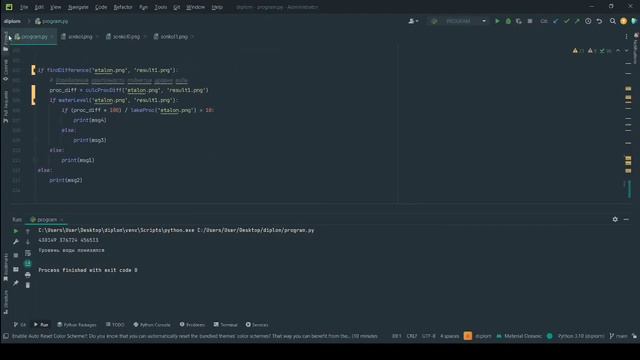Open Git history clock icon
640x360 pixels.
pyautogui.click(x=588, y=21)
